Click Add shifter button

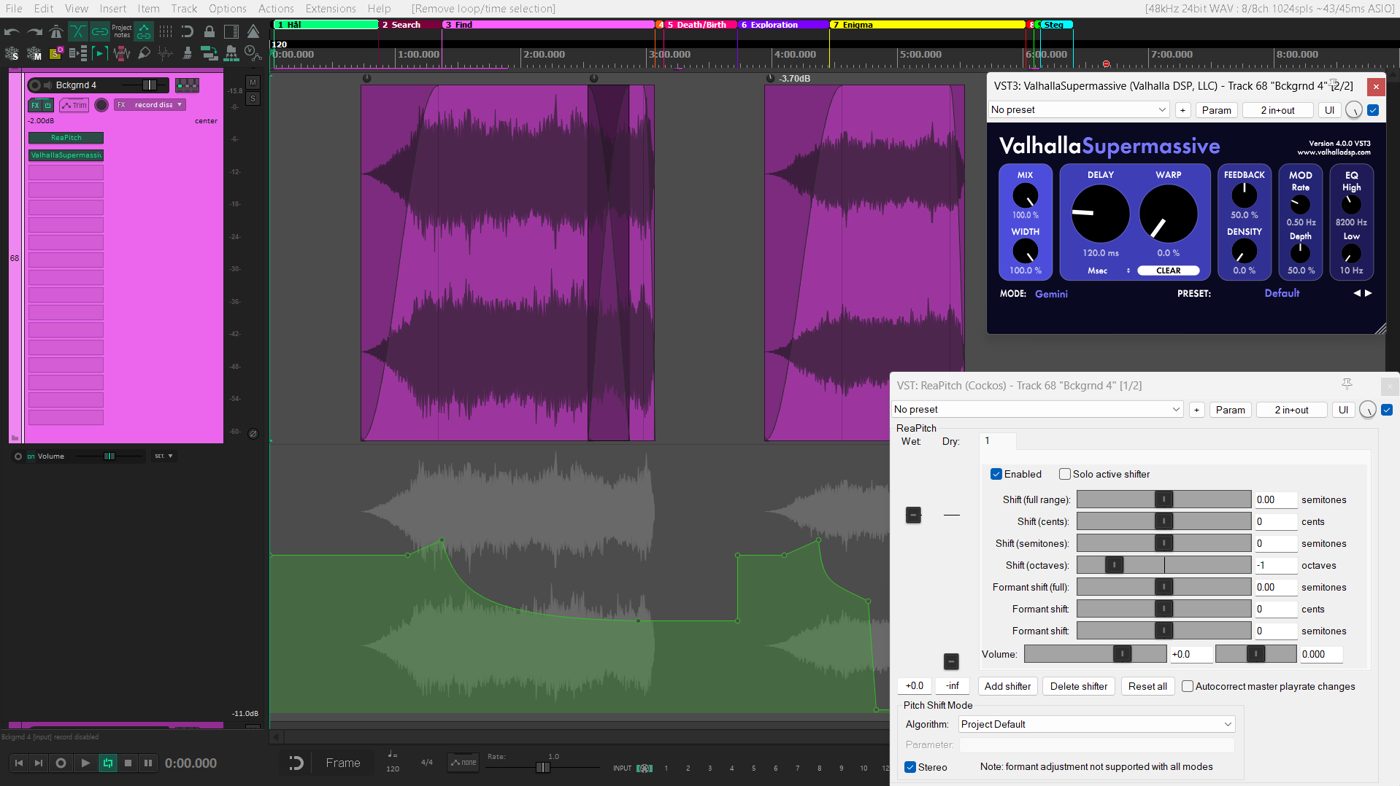pos(1007,686)
